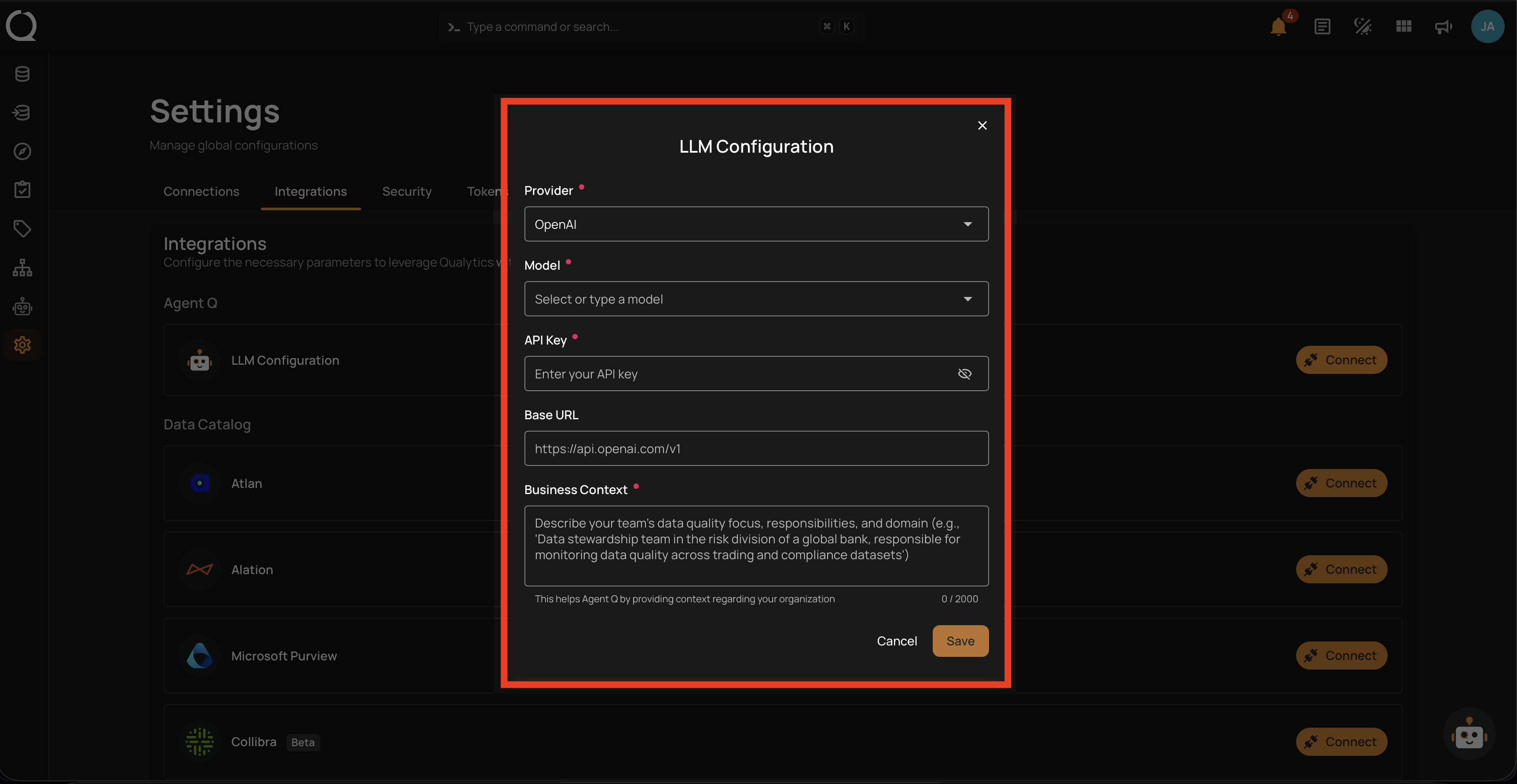The height and width of the screenshot is (784, 1517).
Task: Connect the LLM Configuration integration
Action: point(1341,360)
